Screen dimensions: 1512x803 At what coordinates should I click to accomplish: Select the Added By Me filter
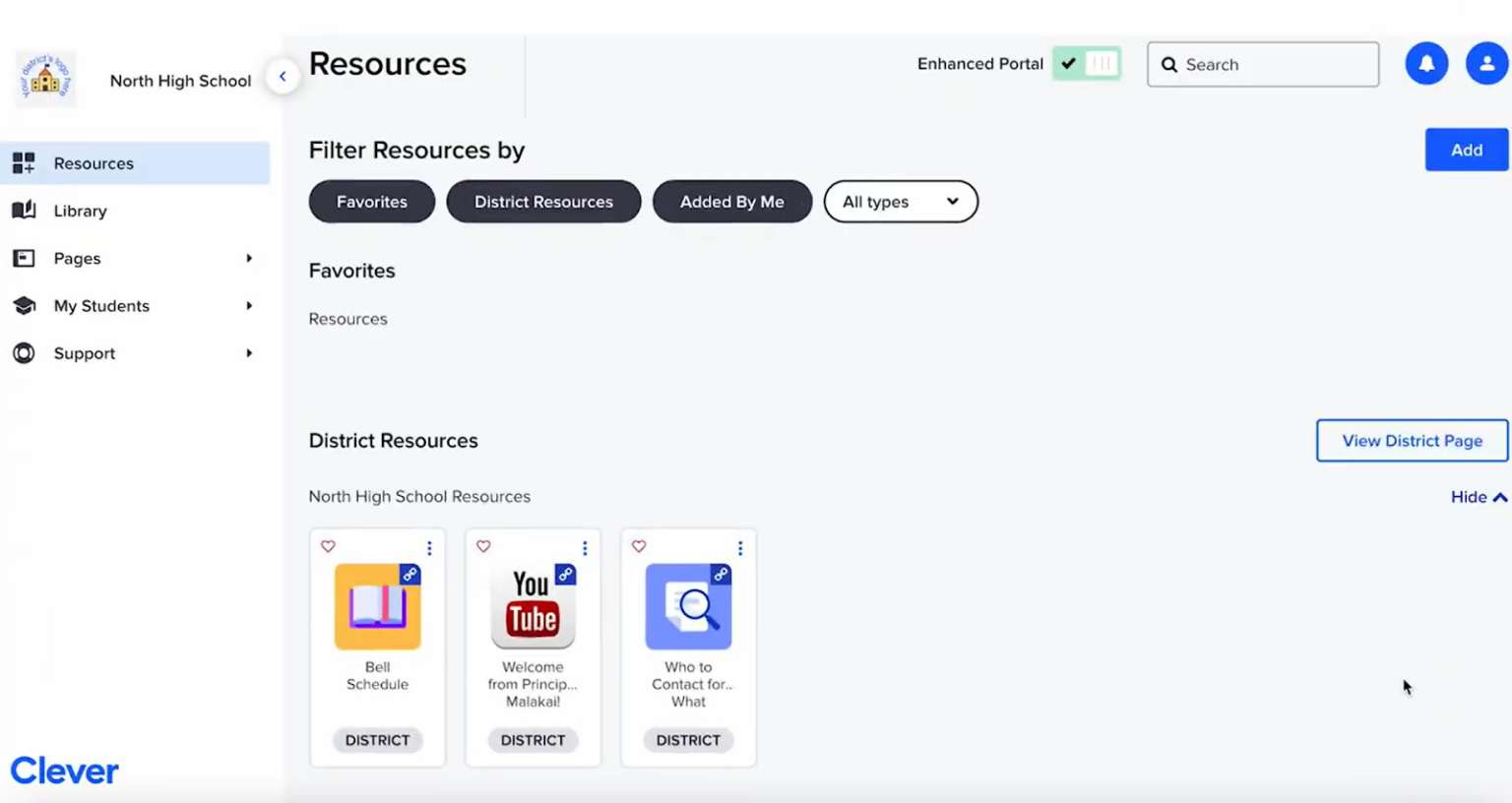(x=732, y=202)
